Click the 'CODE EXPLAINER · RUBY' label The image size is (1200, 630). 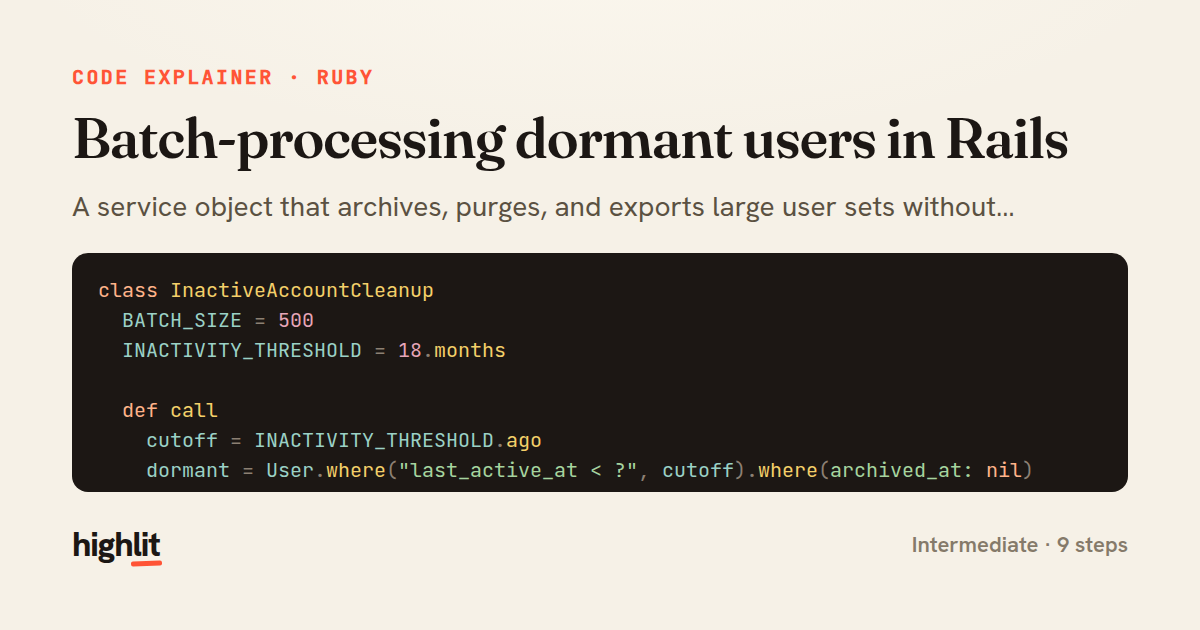click(x=223, y=78)
